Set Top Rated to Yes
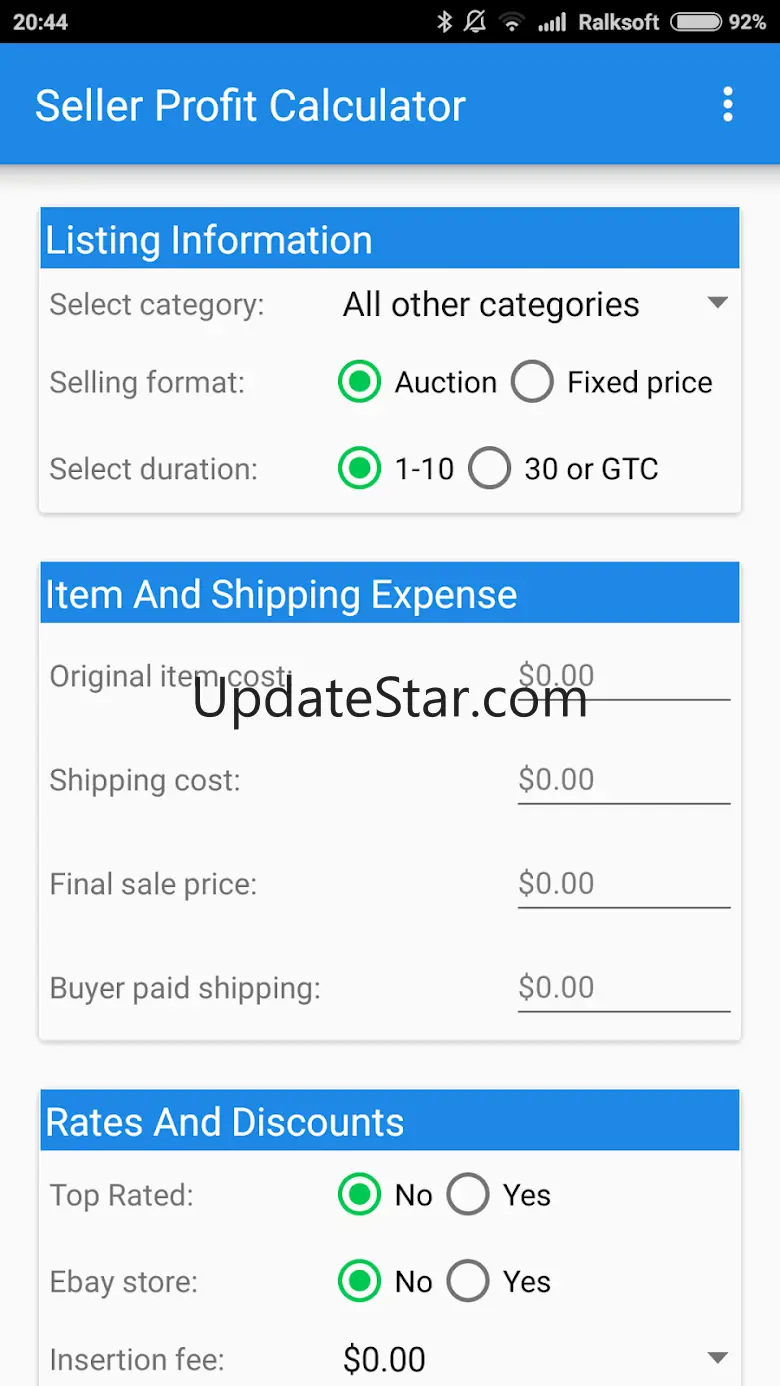This screenshot has height=1386, width=780. pos(468,1194)
